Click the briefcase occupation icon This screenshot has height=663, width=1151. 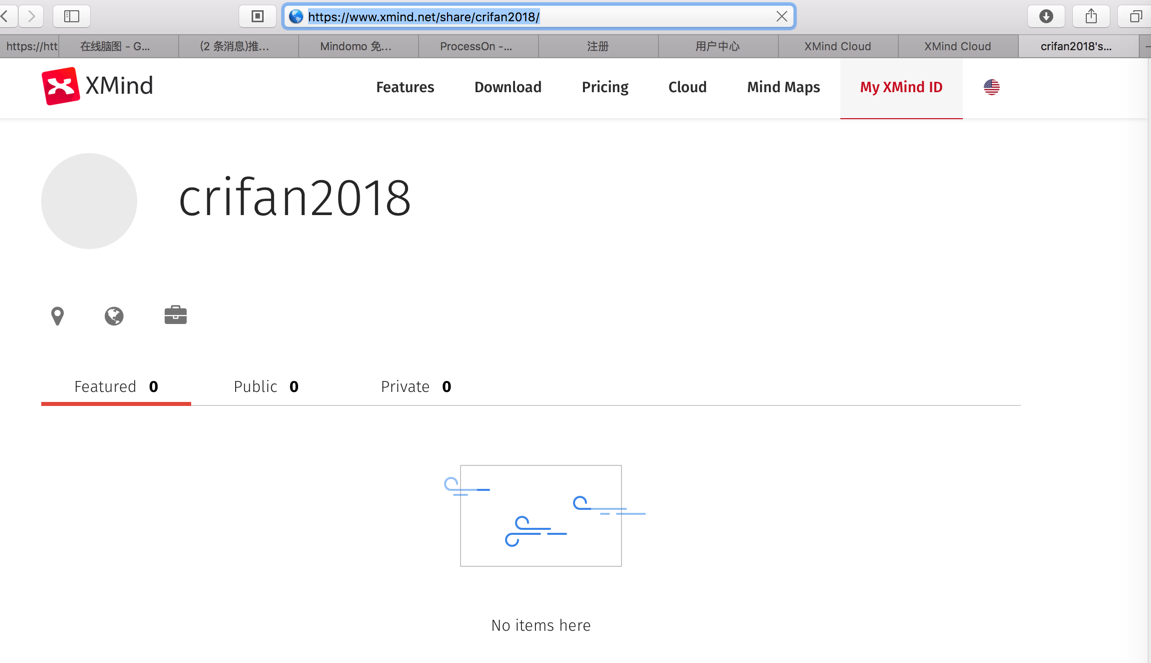[x=175, y=315]
